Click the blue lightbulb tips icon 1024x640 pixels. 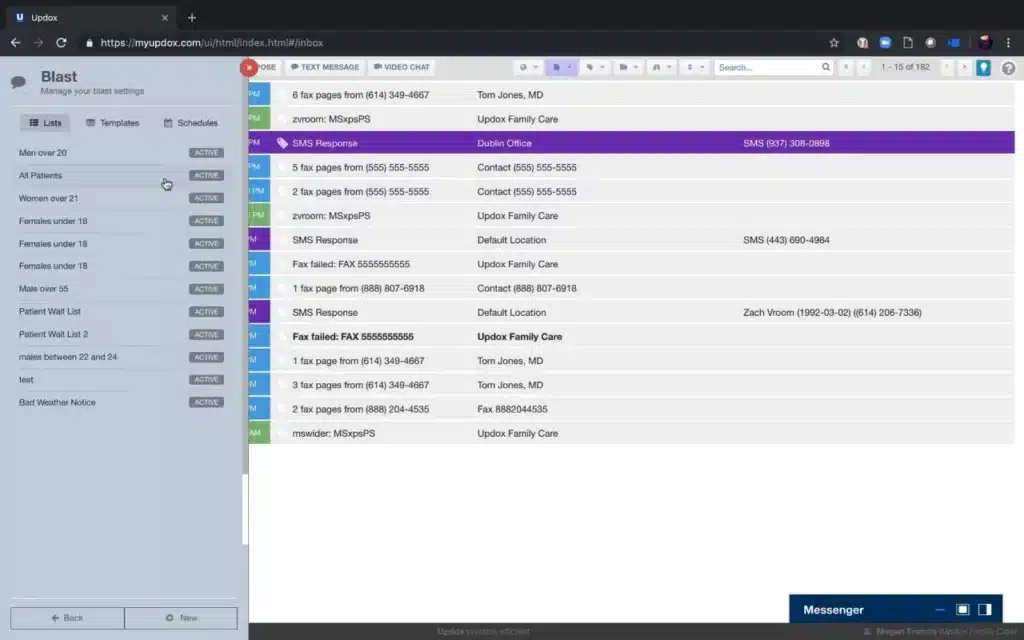click(x=984, y=68)
